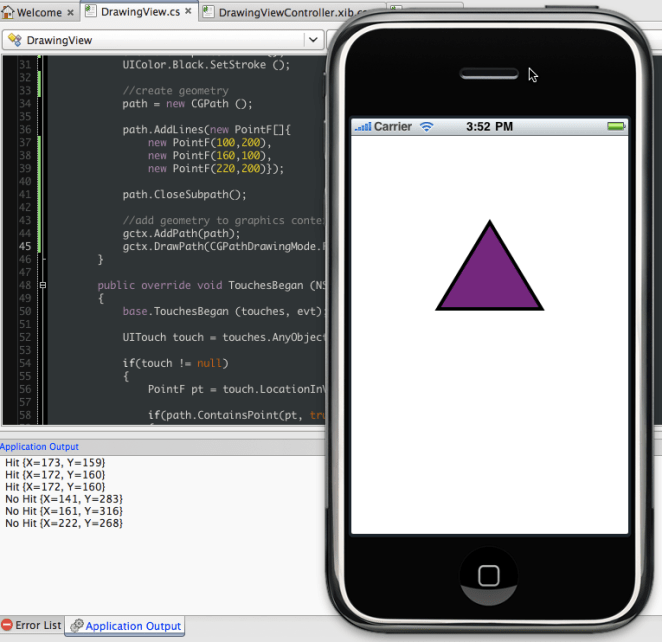Open the Welcome tab
The image size is (662, 642).
(x=39, y=12)
